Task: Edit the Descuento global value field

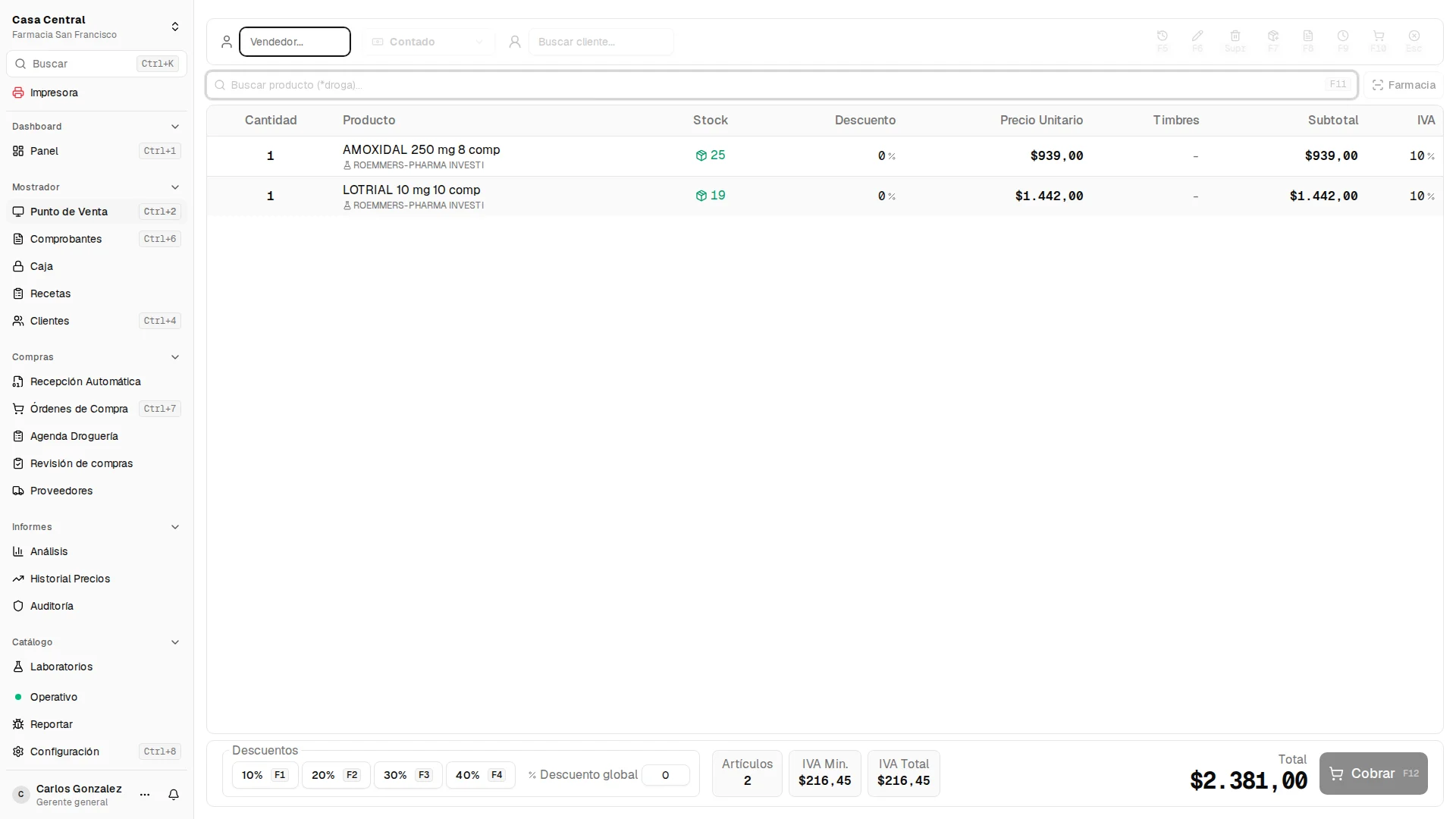Action: pyautogui.click(x=665, y=775)
